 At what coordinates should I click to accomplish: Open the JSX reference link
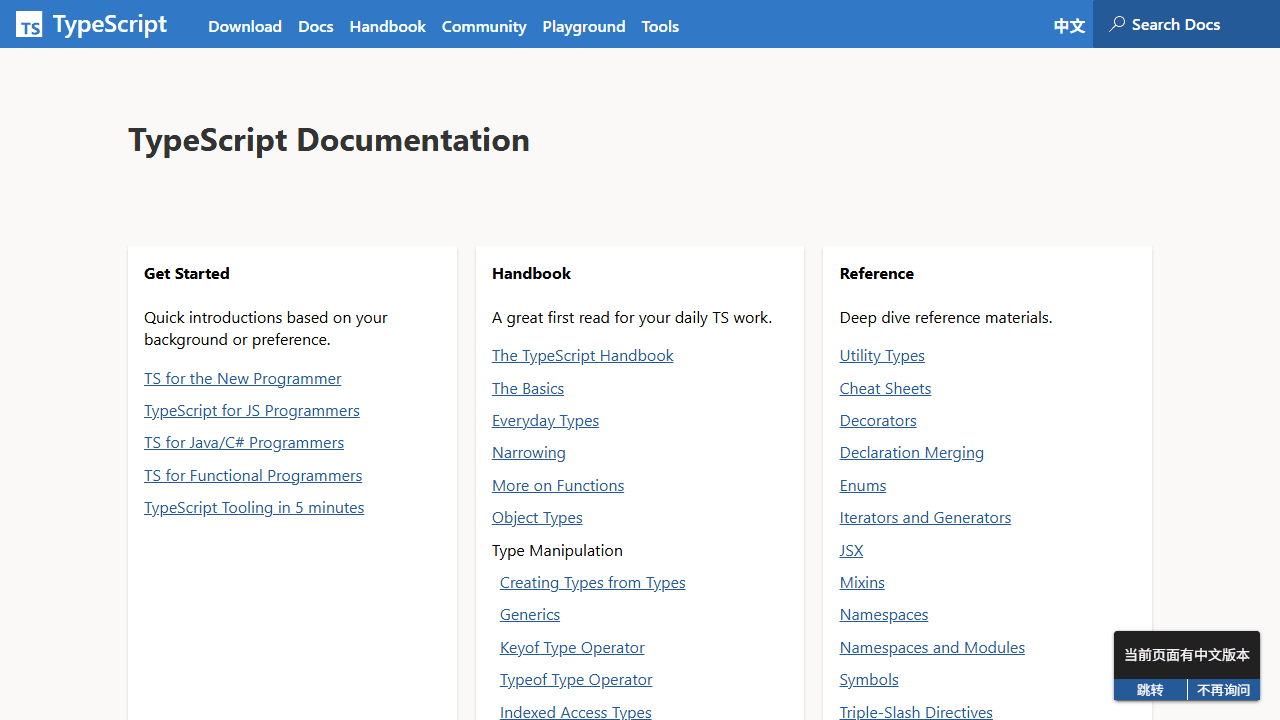[x=851, y=550]
